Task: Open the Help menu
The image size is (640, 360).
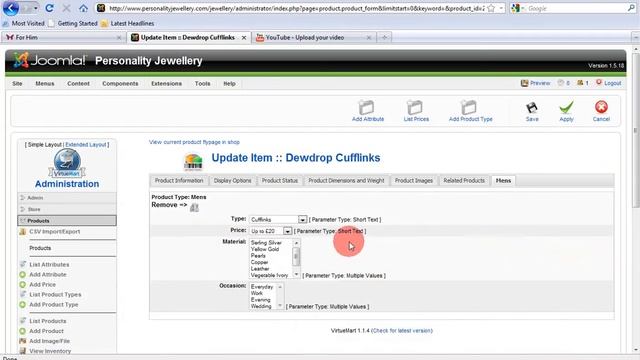Action: [229, 83]
